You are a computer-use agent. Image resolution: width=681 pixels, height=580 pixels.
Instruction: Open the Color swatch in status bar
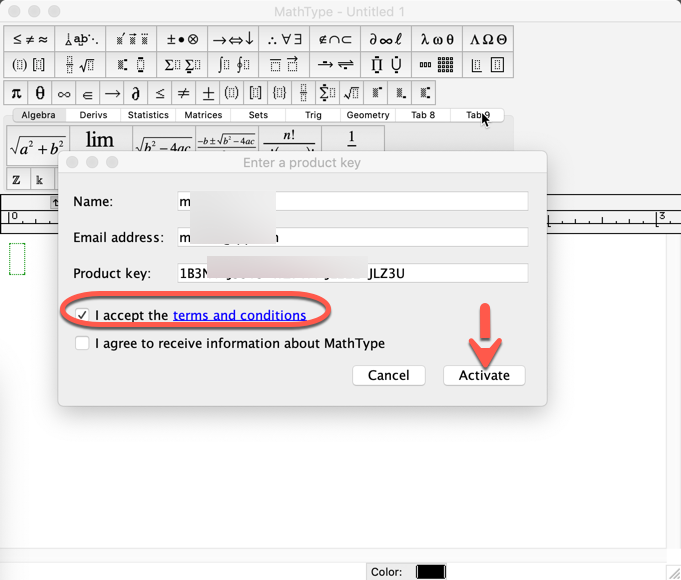coord(431,572)
